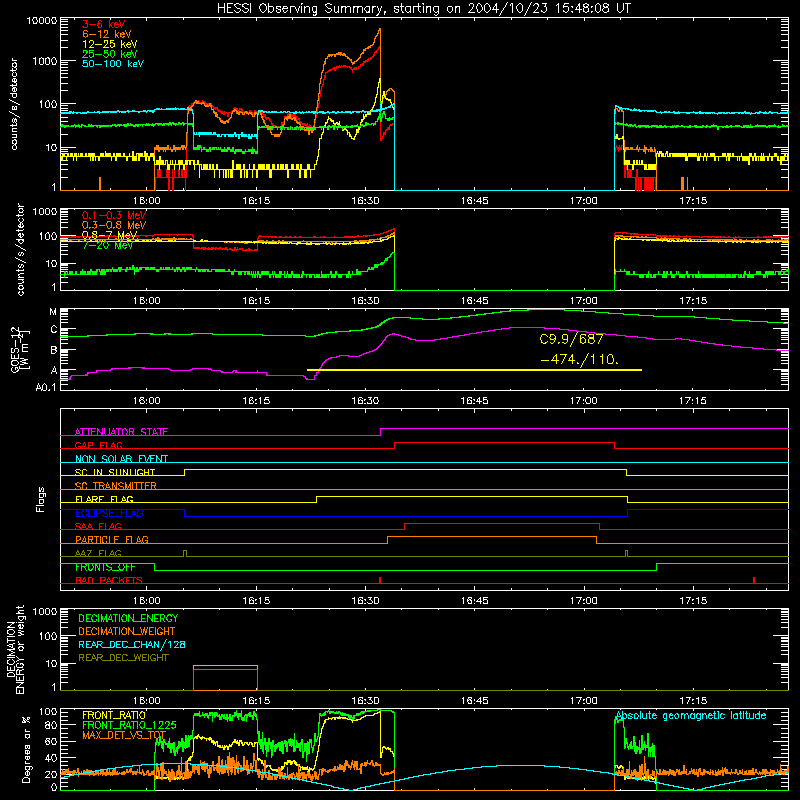Click the -474./110. position annotation
This screenshot has width=800, height=800.
pyautogui.click(x=580, y=359)
